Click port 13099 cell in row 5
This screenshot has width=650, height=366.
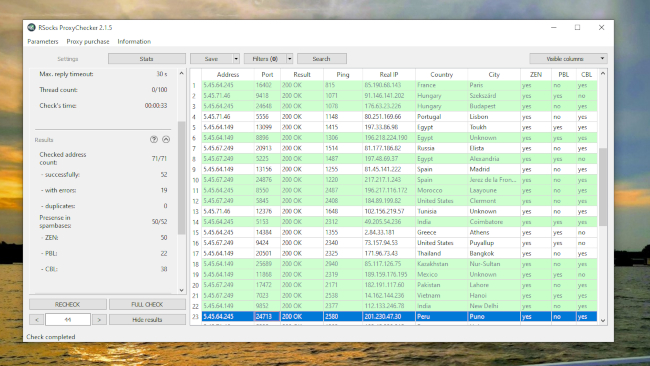(x=267, y=127)
